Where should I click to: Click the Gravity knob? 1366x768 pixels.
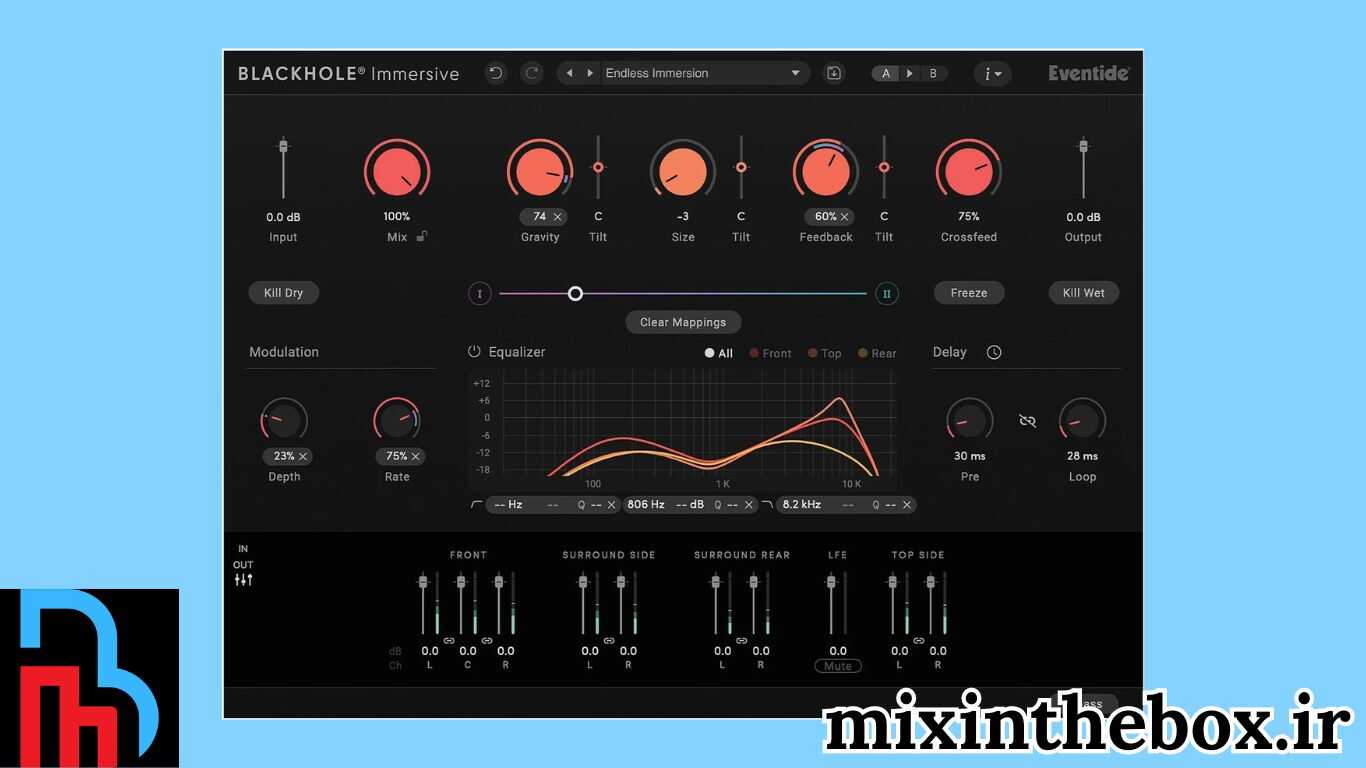click(540, 171)
